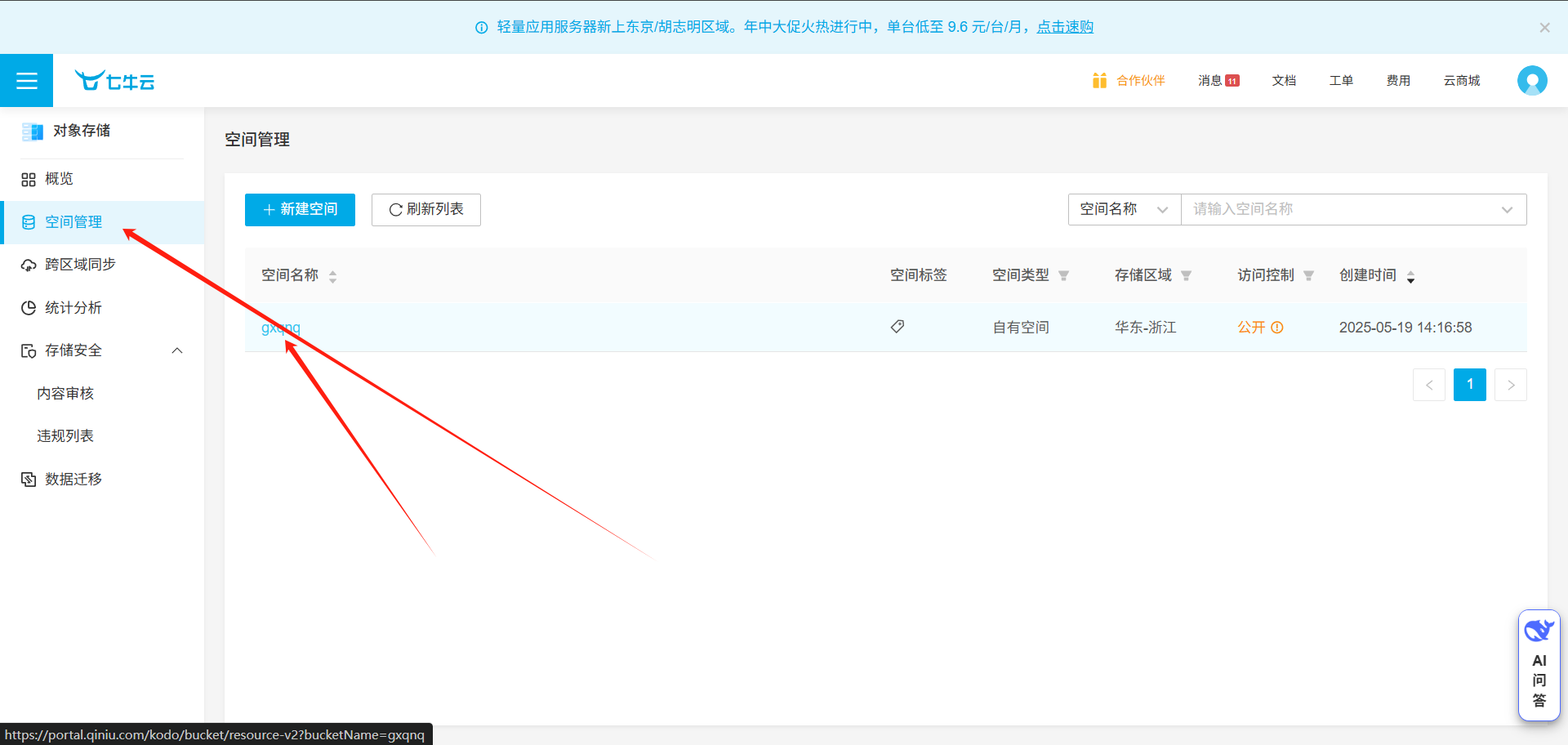Click the tag icon for gxqnq bucket
The image size is (1568, 745).
click(898, 327)
